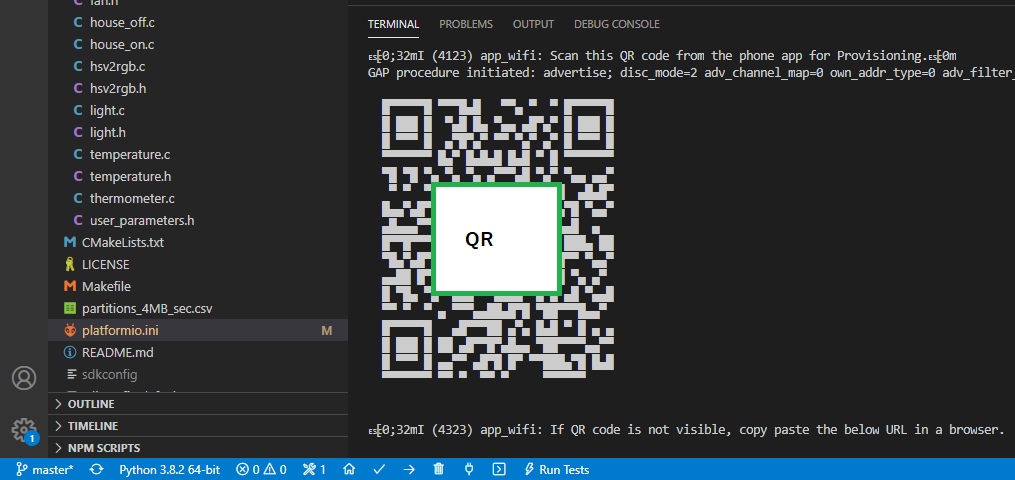Click terminal line 'GAP procedure initiated'
Image resolution: width=1015 pixels, height=480 pixels.
pos(691,72)
